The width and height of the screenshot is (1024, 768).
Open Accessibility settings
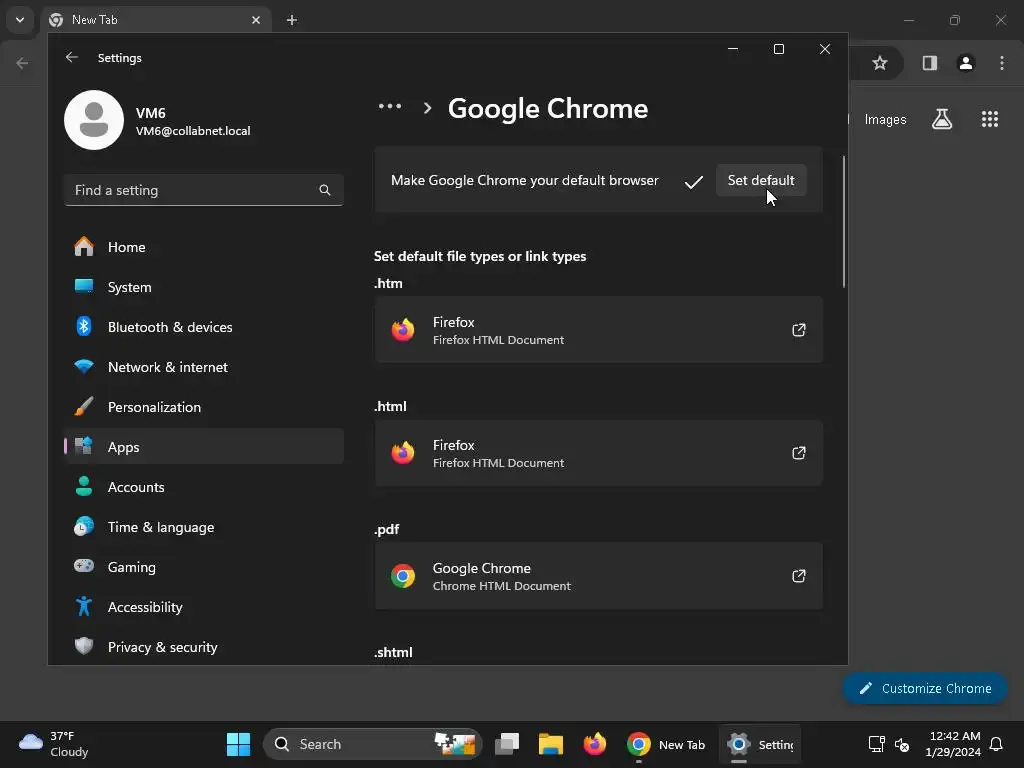click(x=204, y=607)
